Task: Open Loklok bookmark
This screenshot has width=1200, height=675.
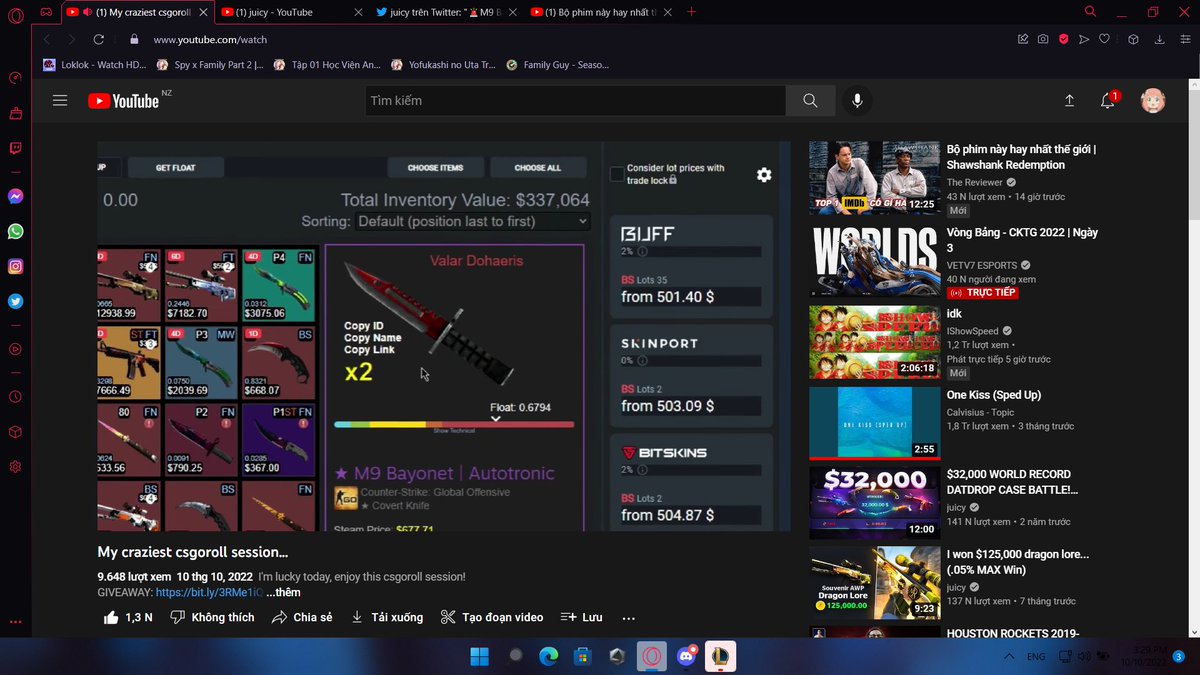Action: click(95, 65)
